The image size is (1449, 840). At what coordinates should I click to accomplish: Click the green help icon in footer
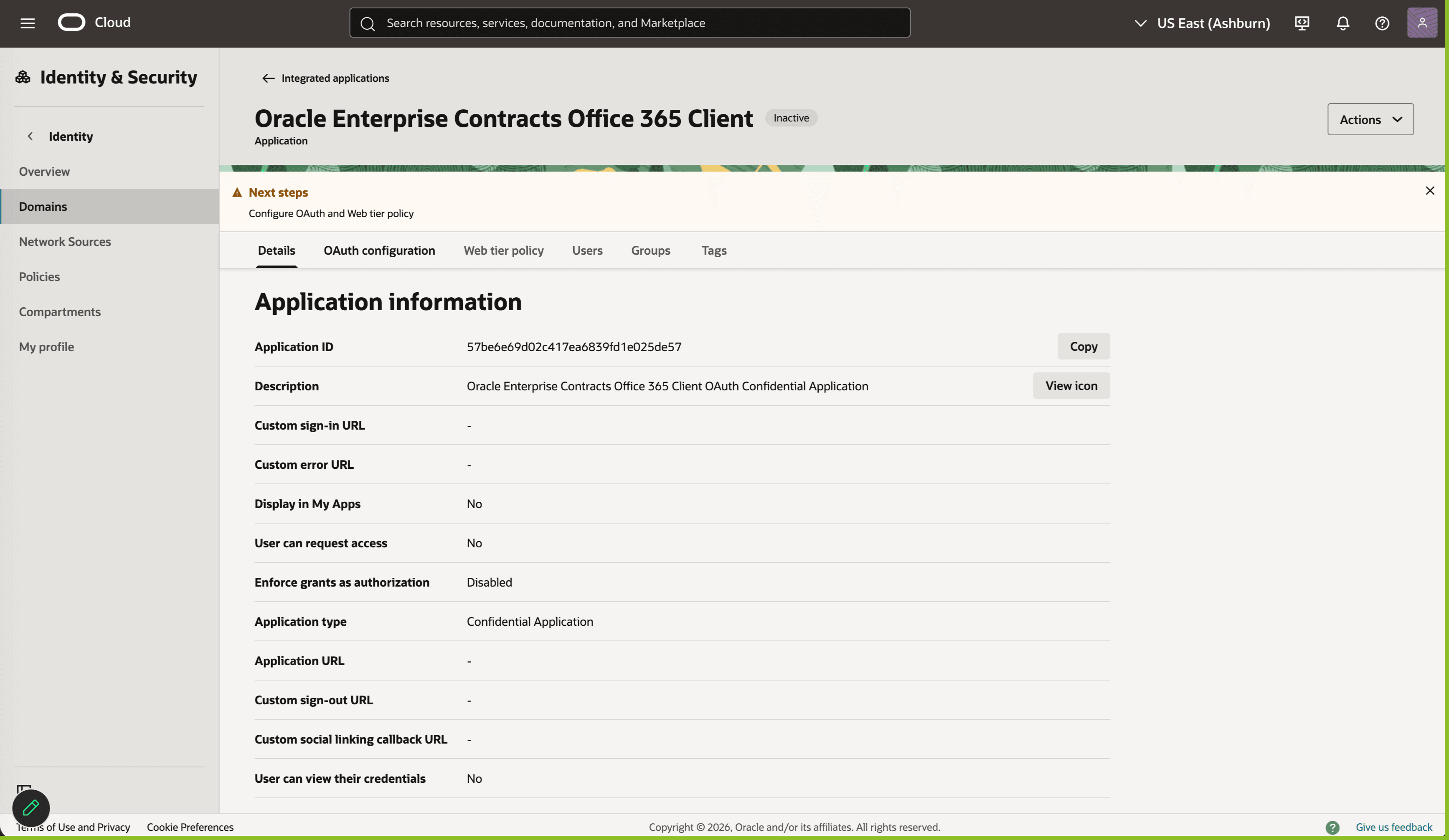pos(1332,827)
